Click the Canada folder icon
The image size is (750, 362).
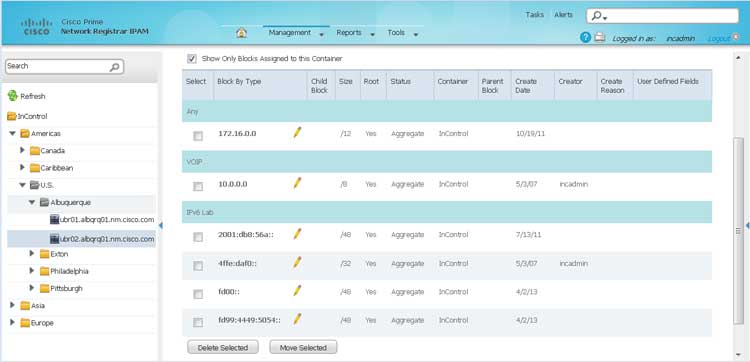pos(34,151)
